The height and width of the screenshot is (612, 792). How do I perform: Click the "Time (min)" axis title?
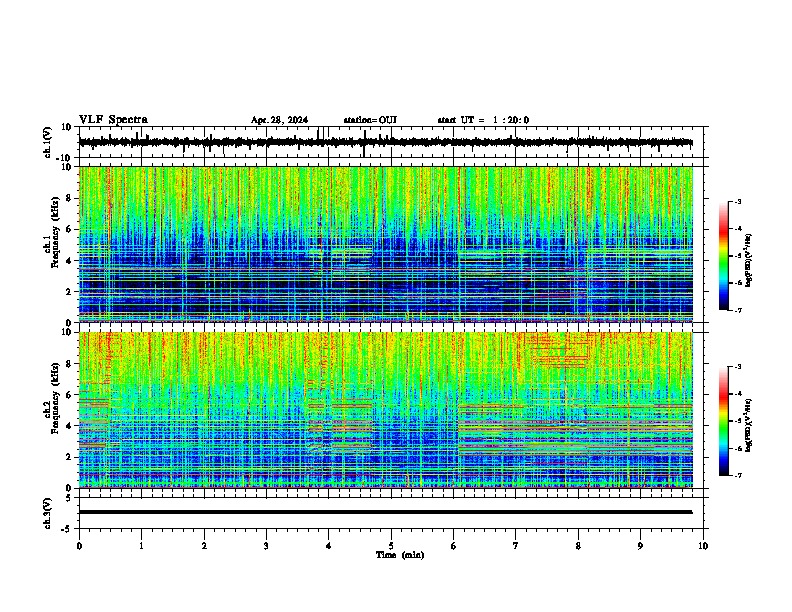point(400,555)
